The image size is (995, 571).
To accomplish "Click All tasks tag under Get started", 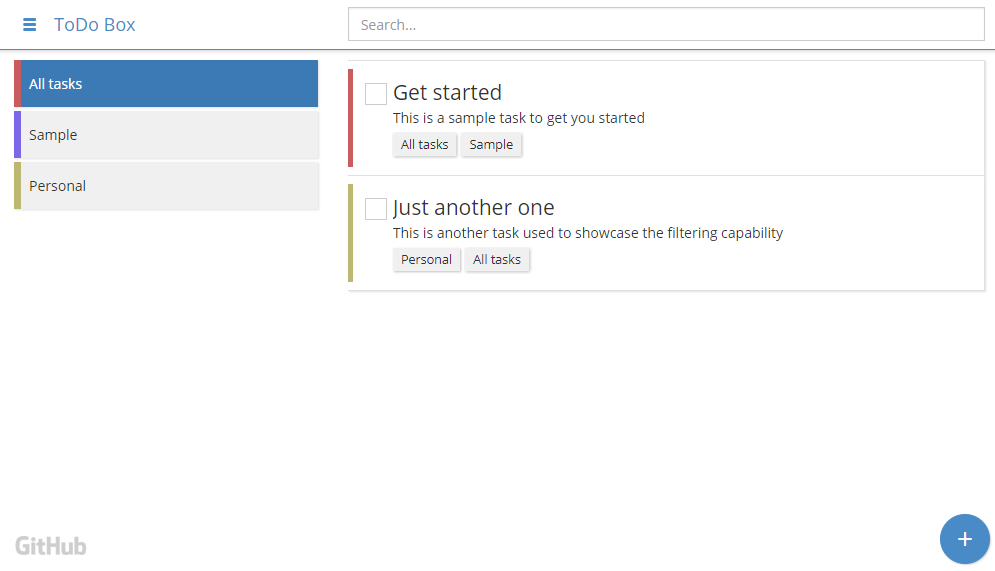I will coord(424,145).
